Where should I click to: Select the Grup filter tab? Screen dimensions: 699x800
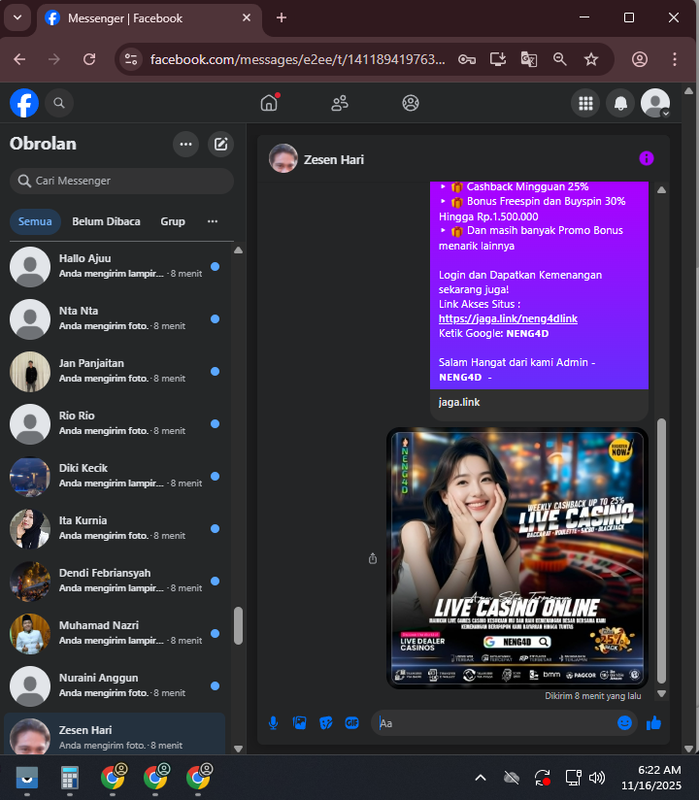coord(173,221)
